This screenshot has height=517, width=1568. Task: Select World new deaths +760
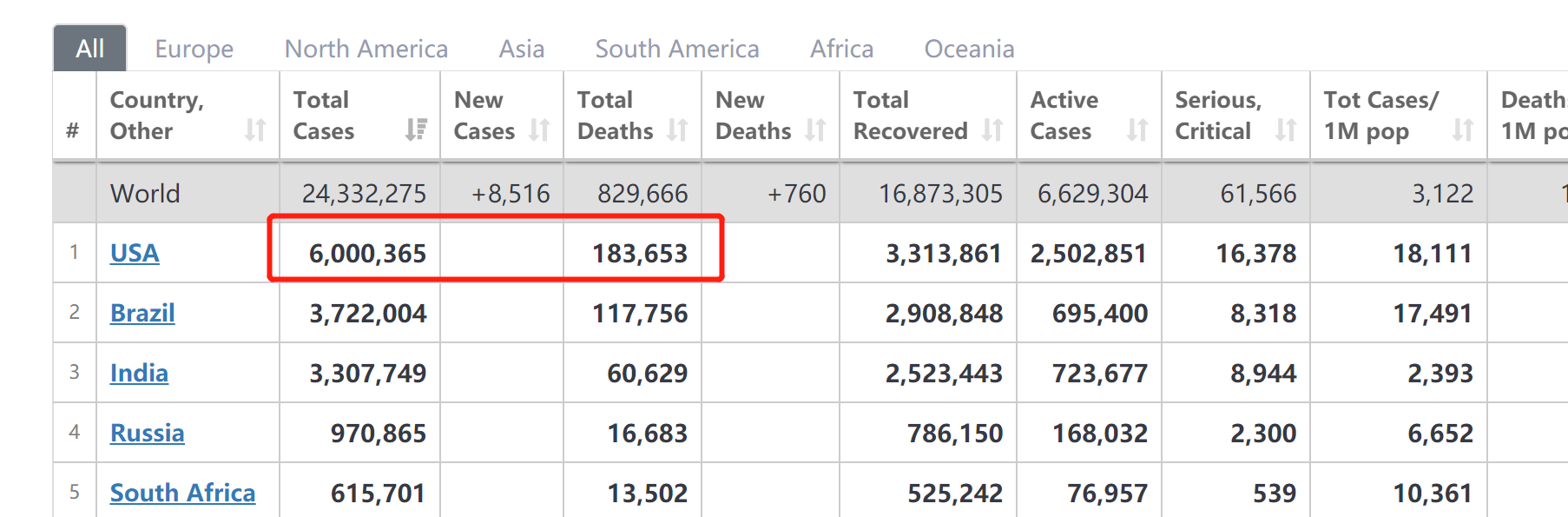[797, 193]
